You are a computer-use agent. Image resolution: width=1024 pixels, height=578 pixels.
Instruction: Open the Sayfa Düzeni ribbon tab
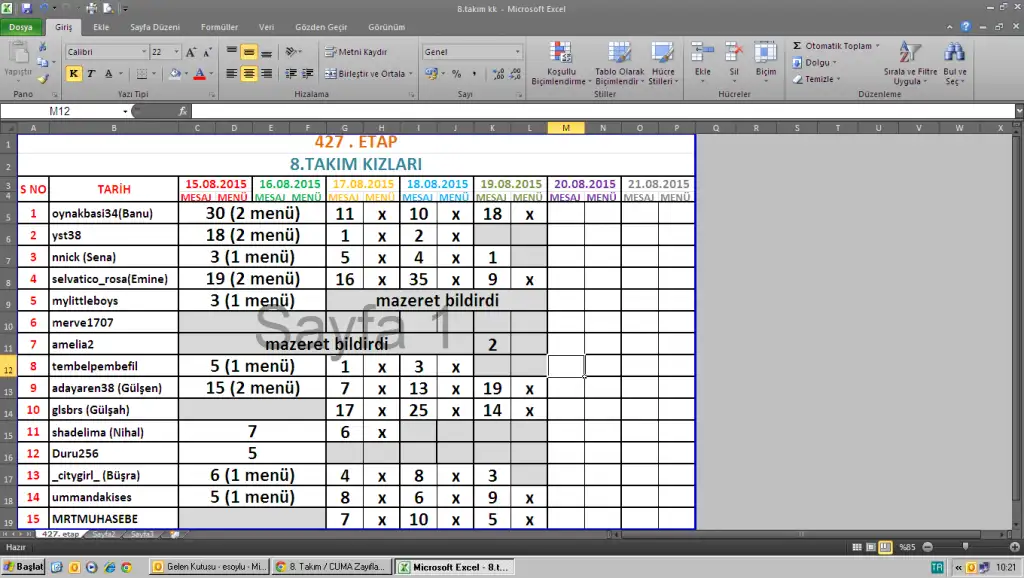[153, 27]
